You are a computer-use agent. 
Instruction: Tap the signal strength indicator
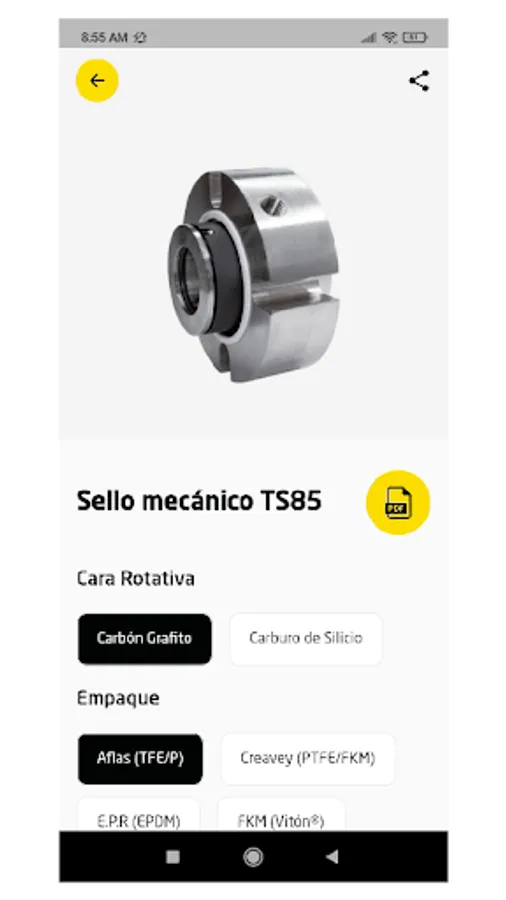click(368, 38)
